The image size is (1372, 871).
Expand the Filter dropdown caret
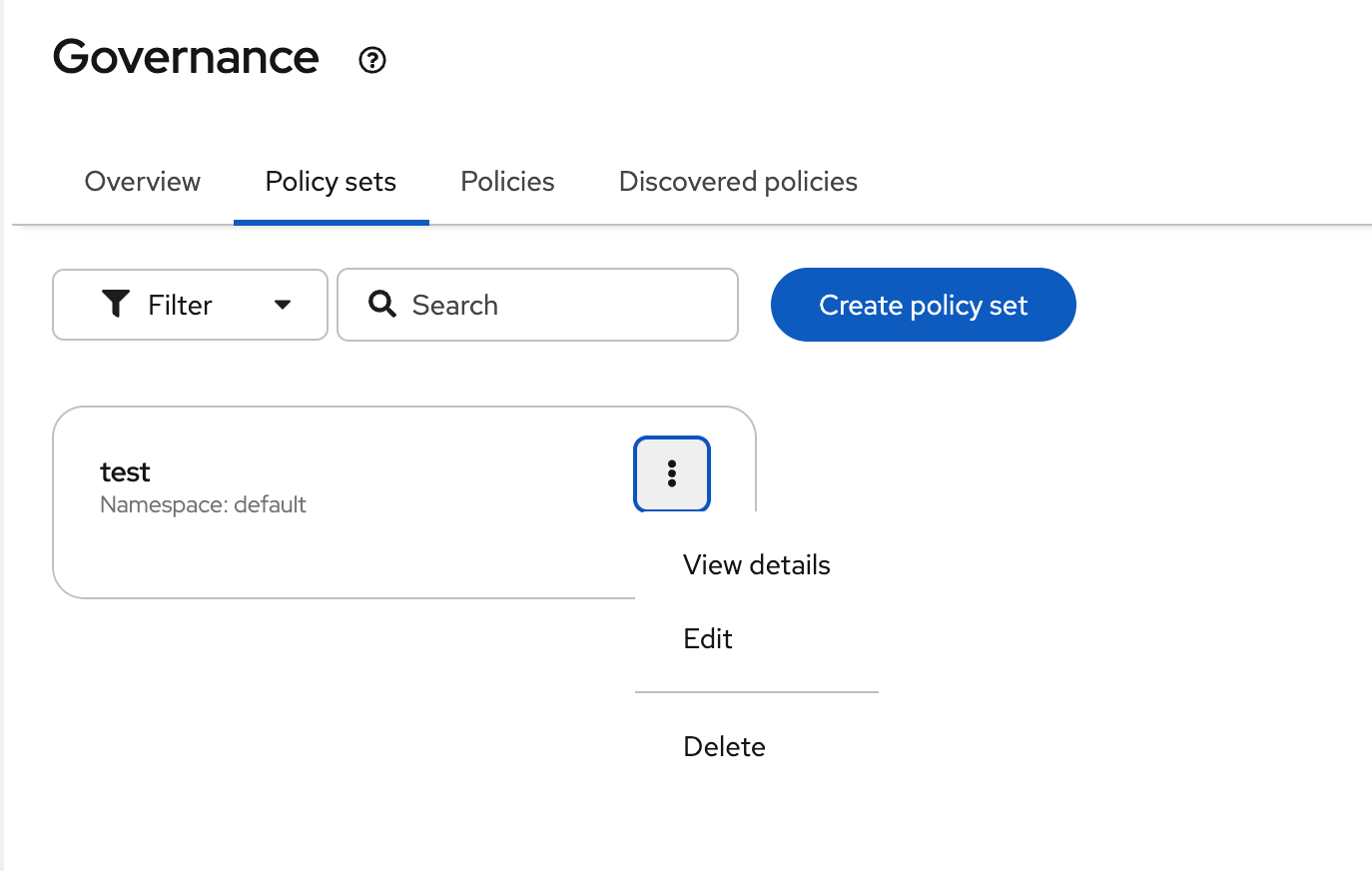283,305
